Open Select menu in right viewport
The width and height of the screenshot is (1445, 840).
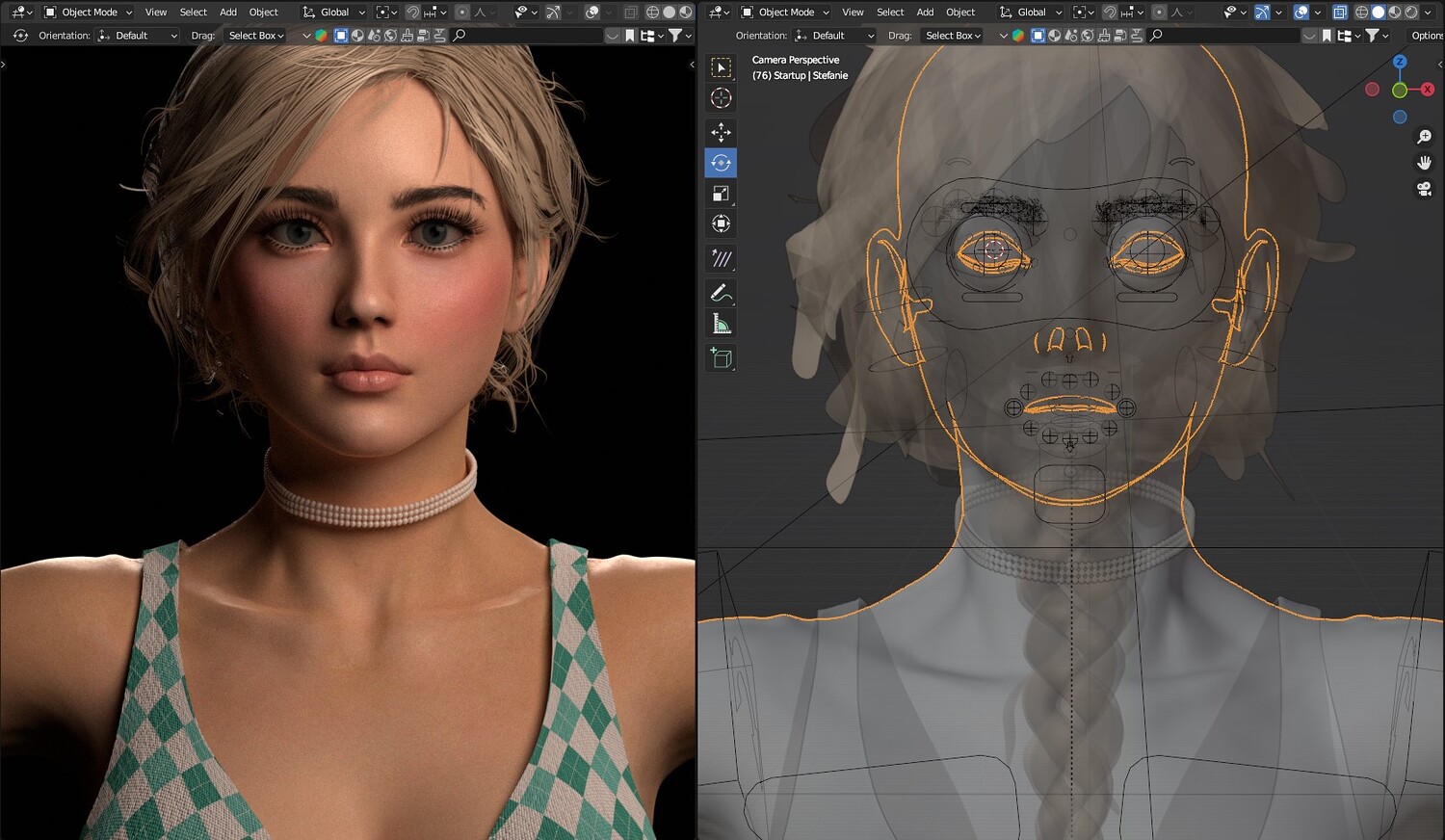tap(890, 13)
